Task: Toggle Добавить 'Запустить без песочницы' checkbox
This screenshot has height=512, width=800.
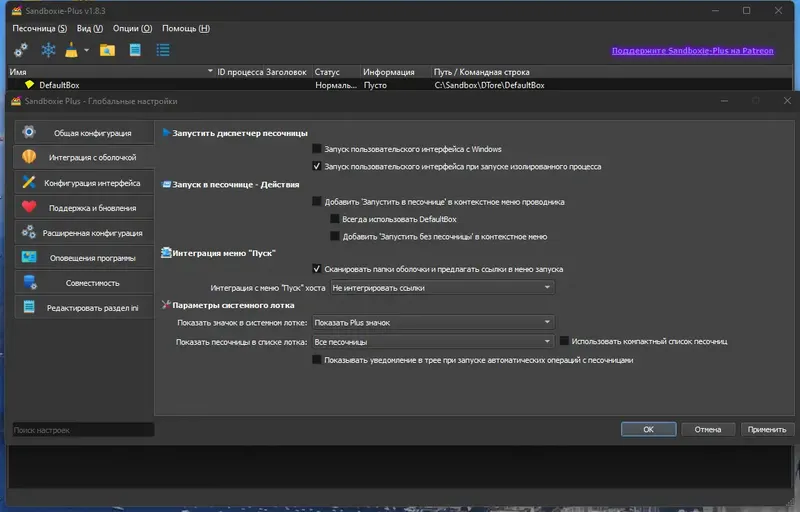Action: click(x=335, y=236)
